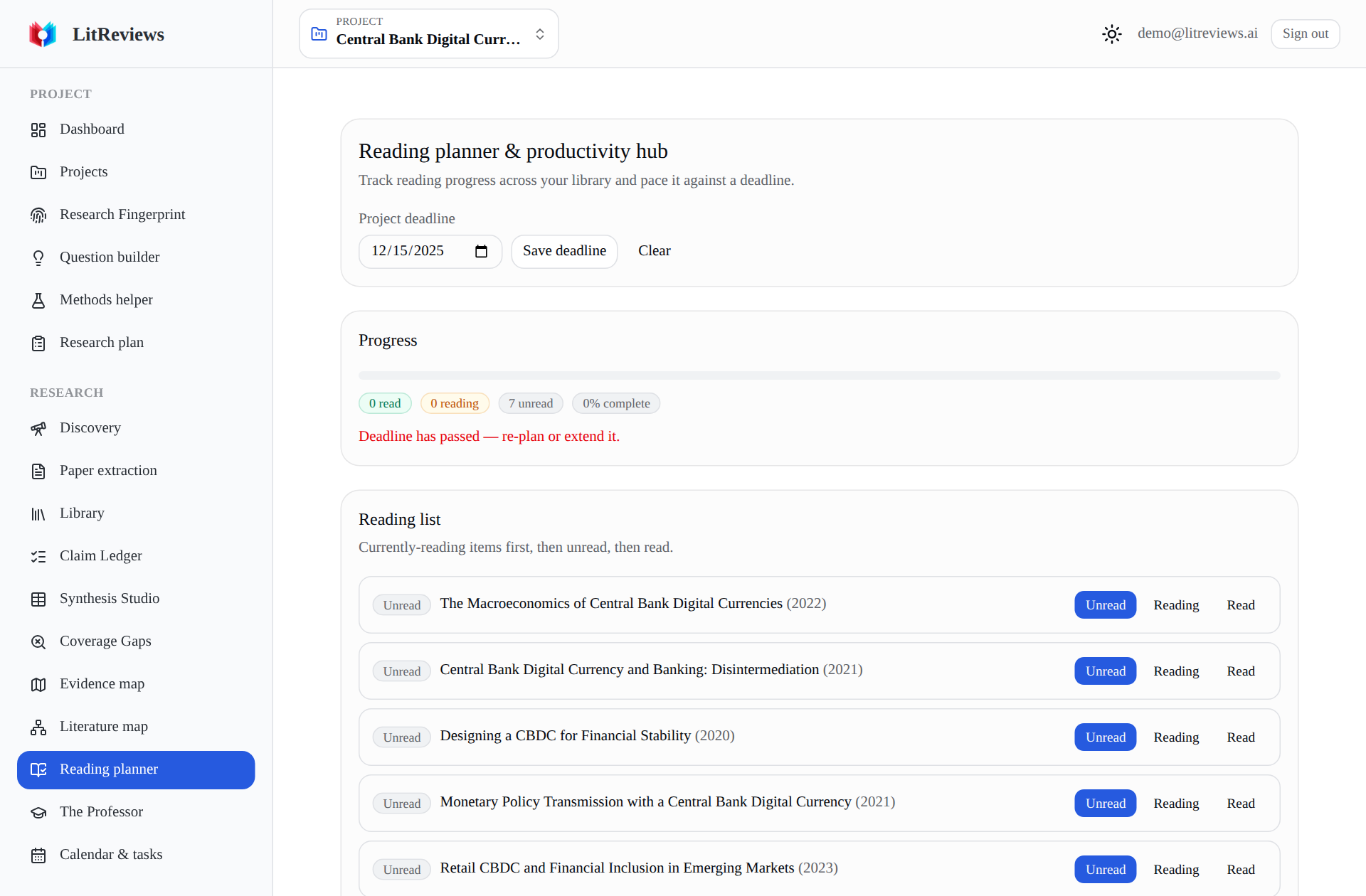Open the Claim Ledger page

tap(136, 556)
